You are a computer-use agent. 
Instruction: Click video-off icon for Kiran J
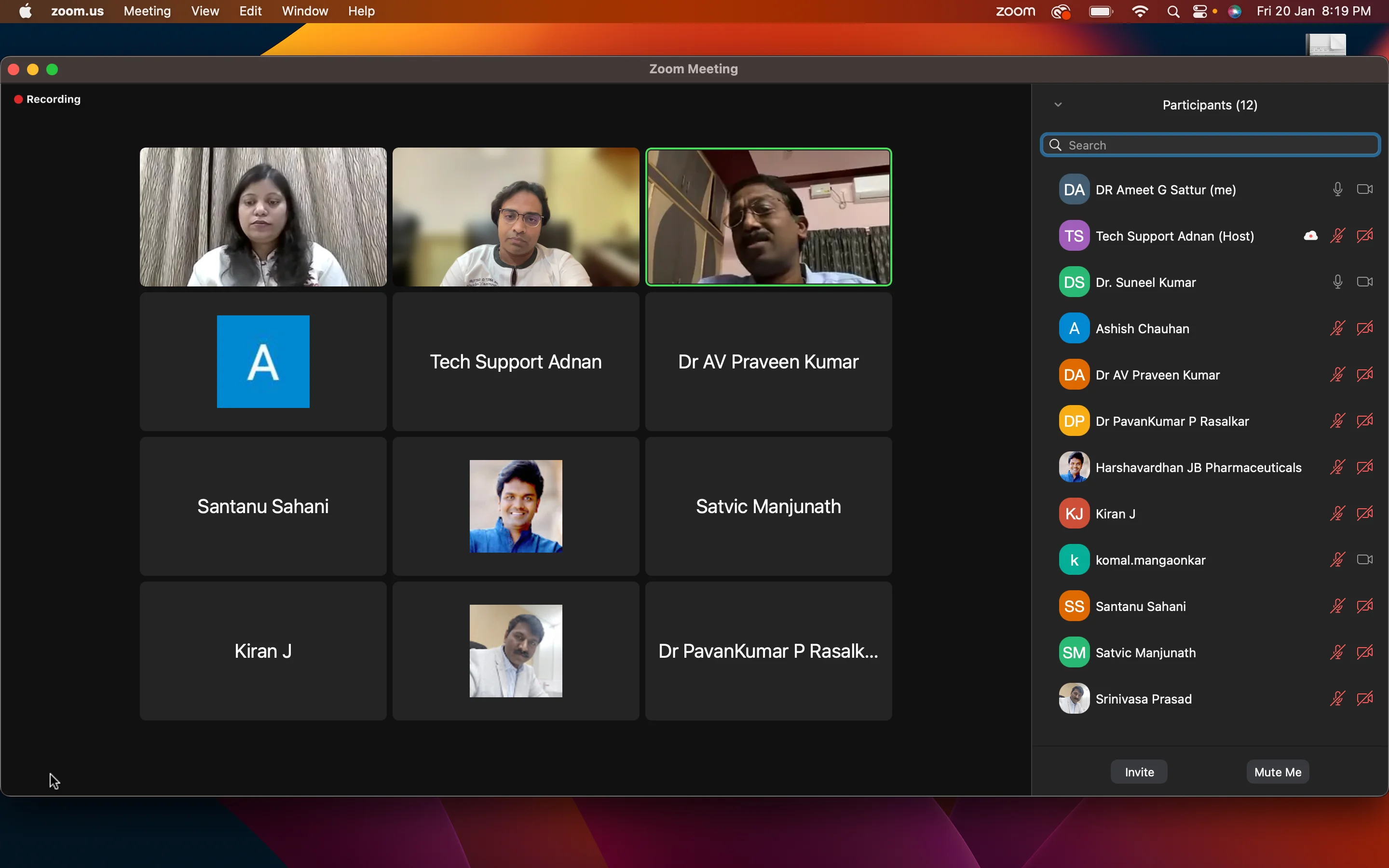(1364, 514)
